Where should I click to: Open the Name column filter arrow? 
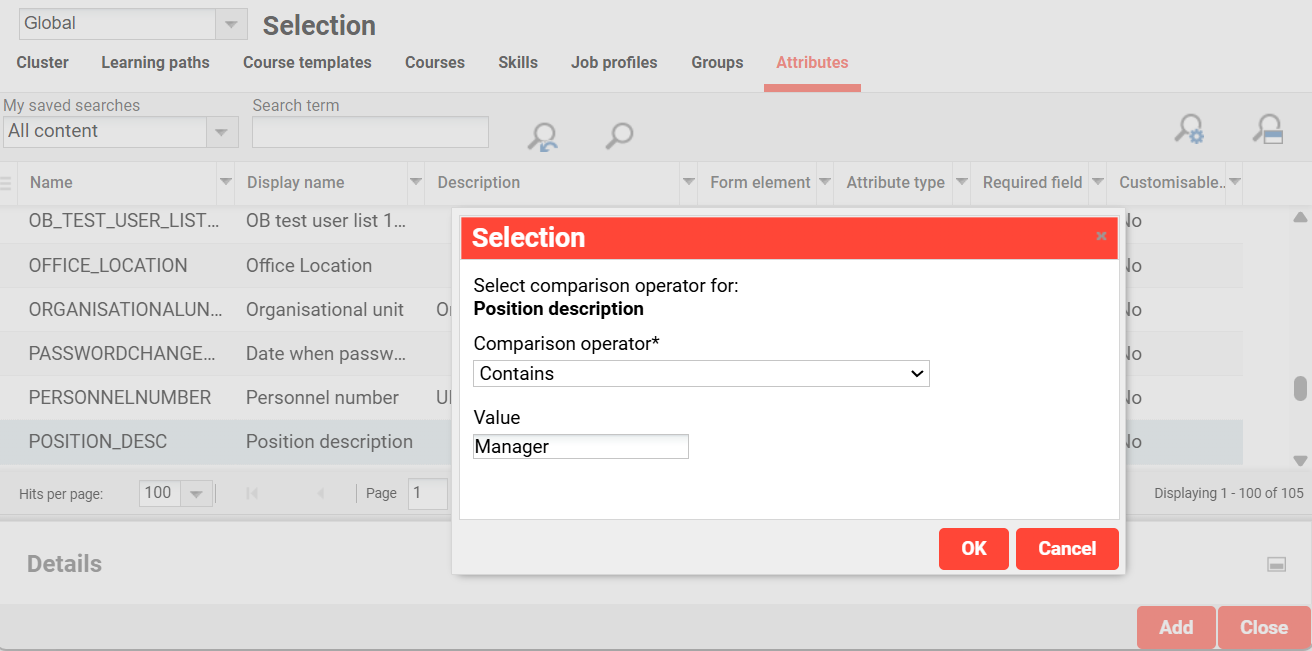click(225, 182)
